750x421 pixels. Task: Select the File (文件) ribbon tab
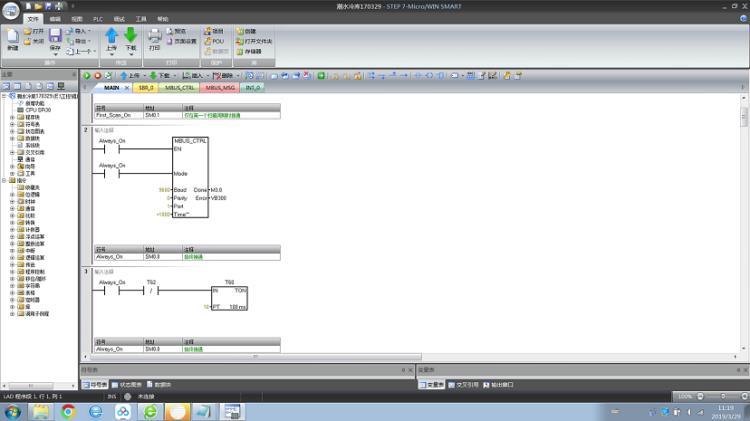click(33, 19)
